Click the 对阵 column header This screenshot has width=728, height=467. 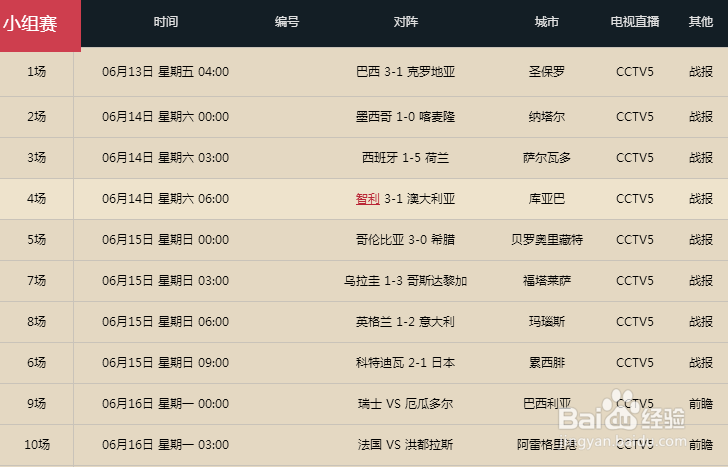tap(406, 22)
